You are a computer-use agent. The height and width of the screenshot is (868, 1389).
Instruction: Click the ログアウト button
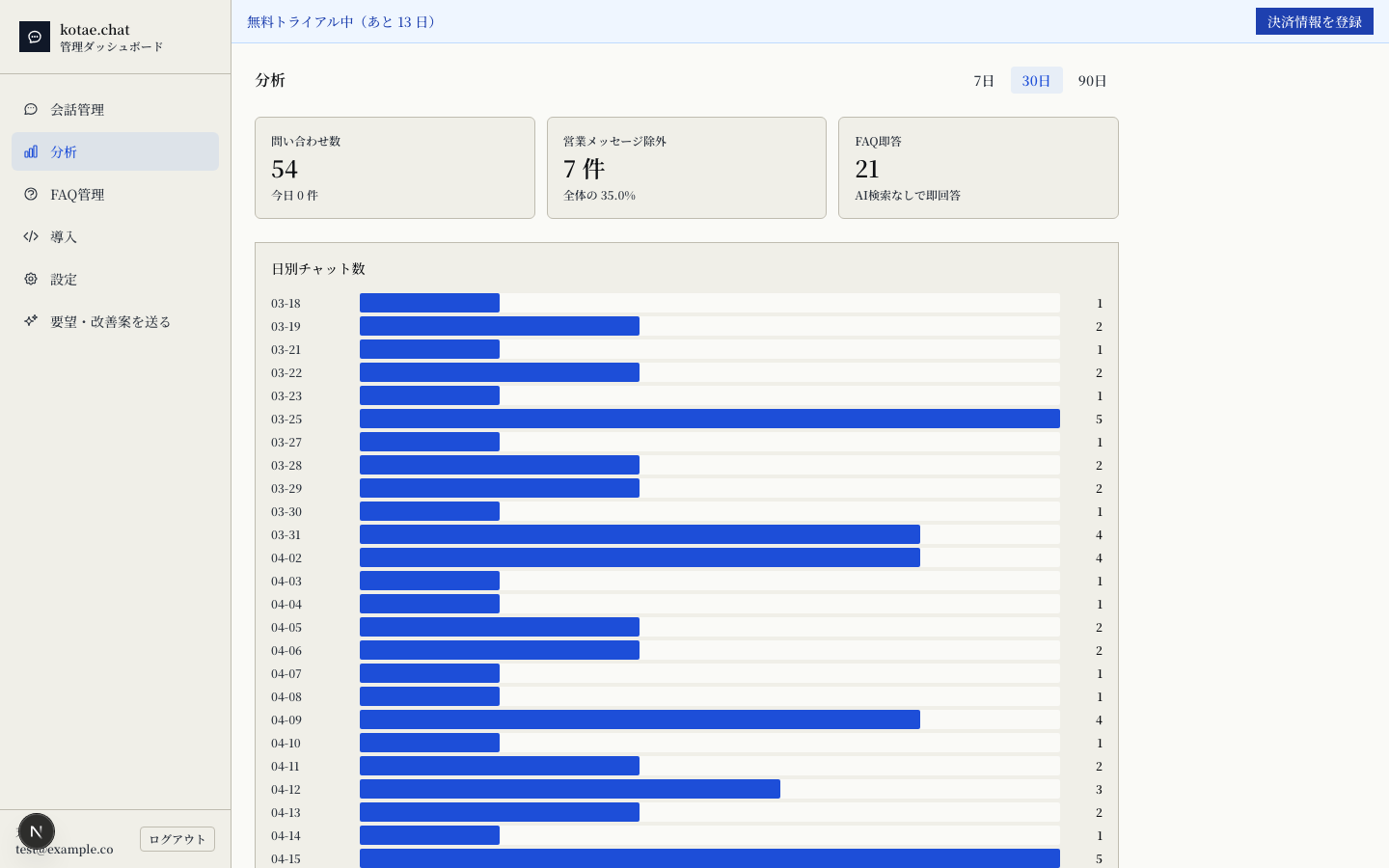point(177,839)
